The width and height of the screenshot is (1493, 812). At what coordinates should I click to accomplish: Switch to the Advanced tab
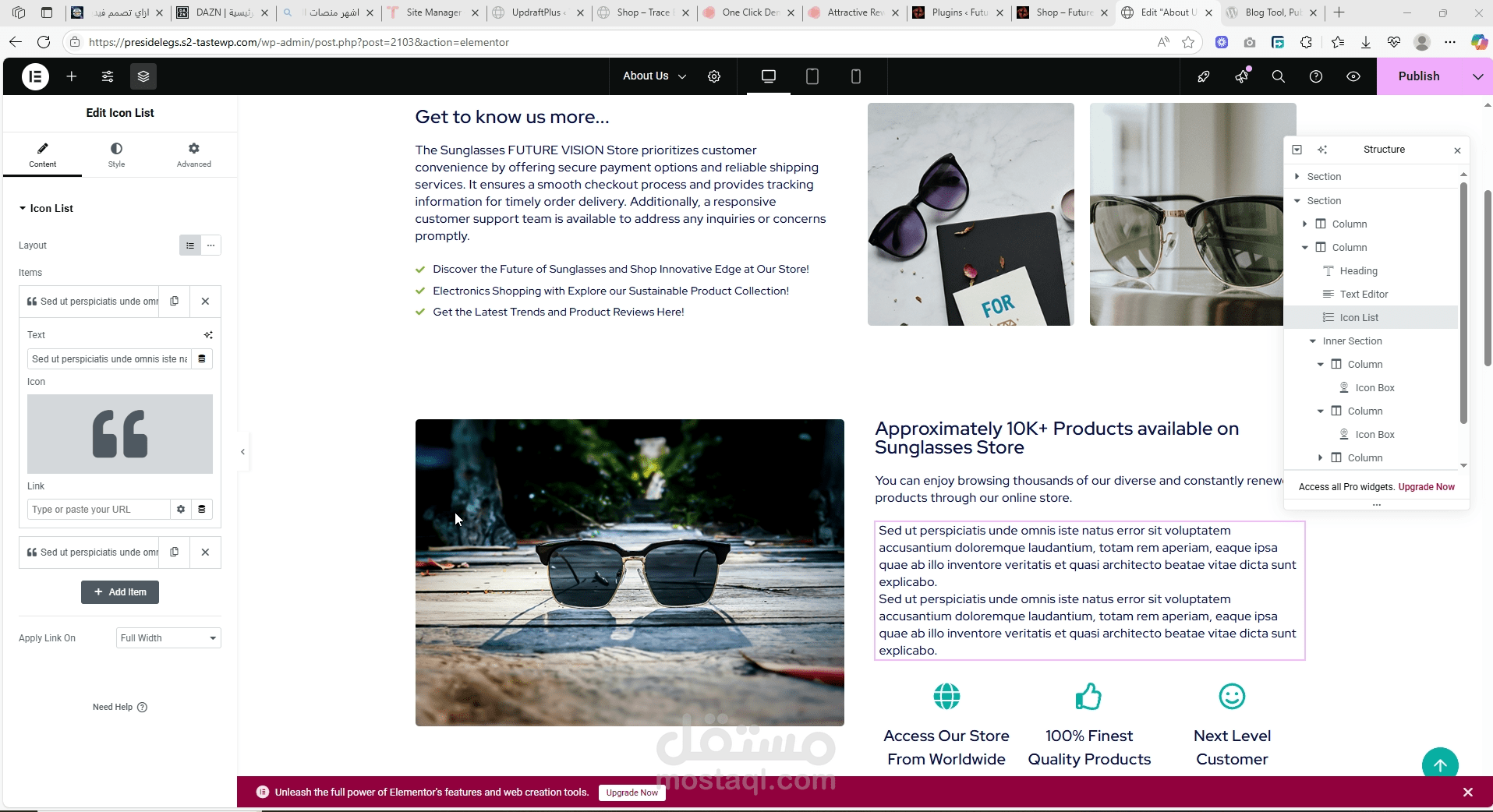point(194,155)
